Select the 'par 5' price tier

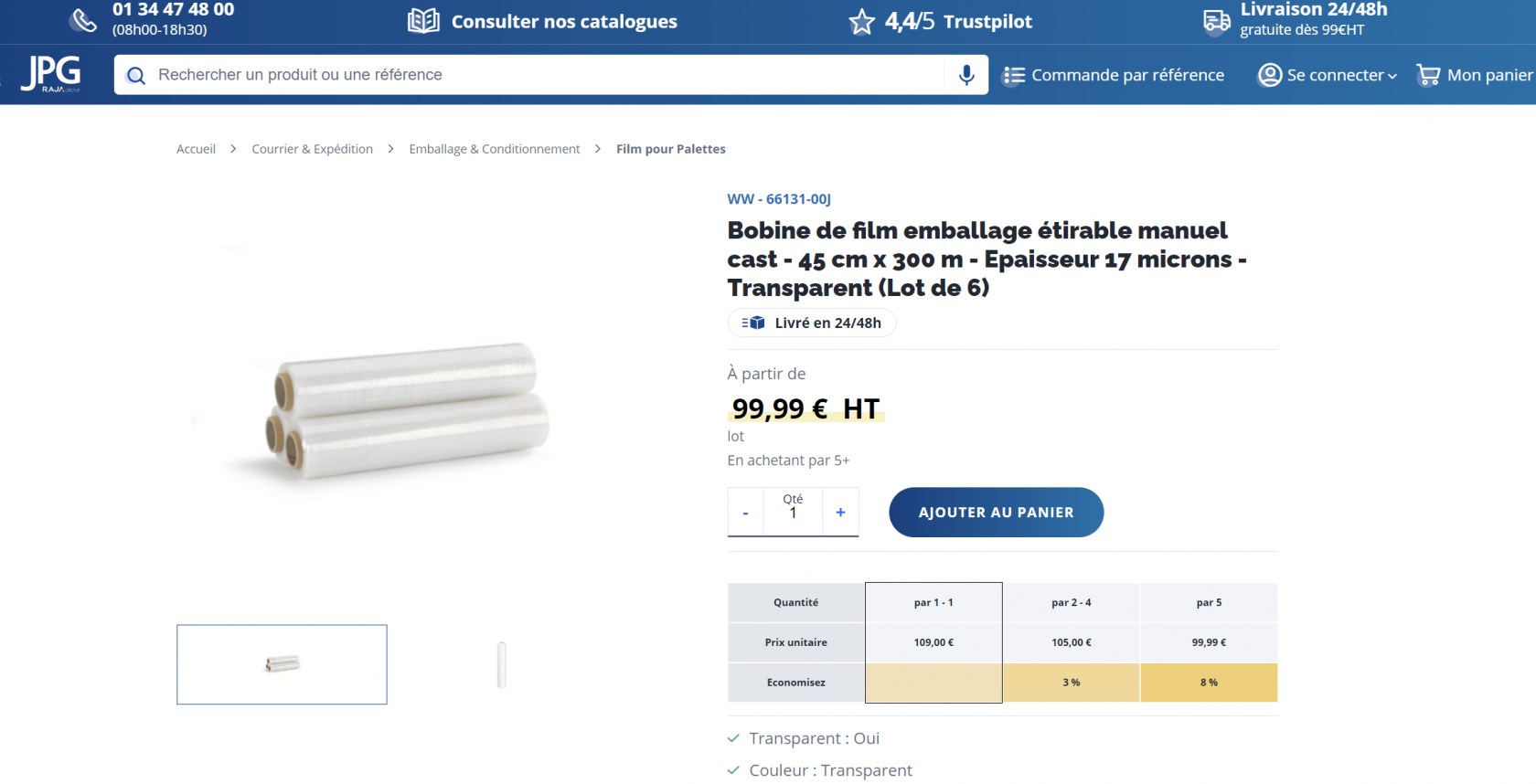1209,603
